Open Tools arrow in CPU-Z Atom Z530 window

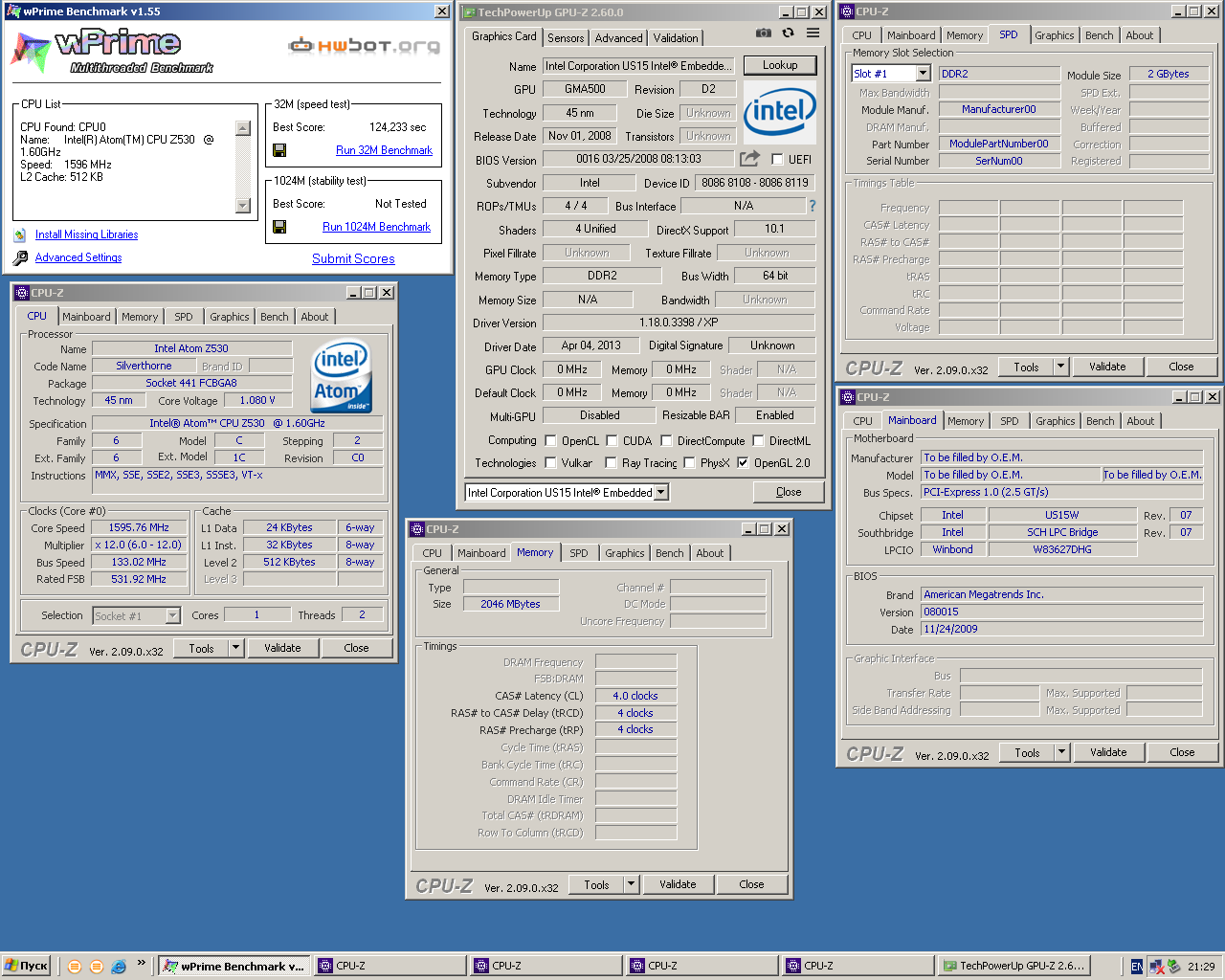point(235,648)
